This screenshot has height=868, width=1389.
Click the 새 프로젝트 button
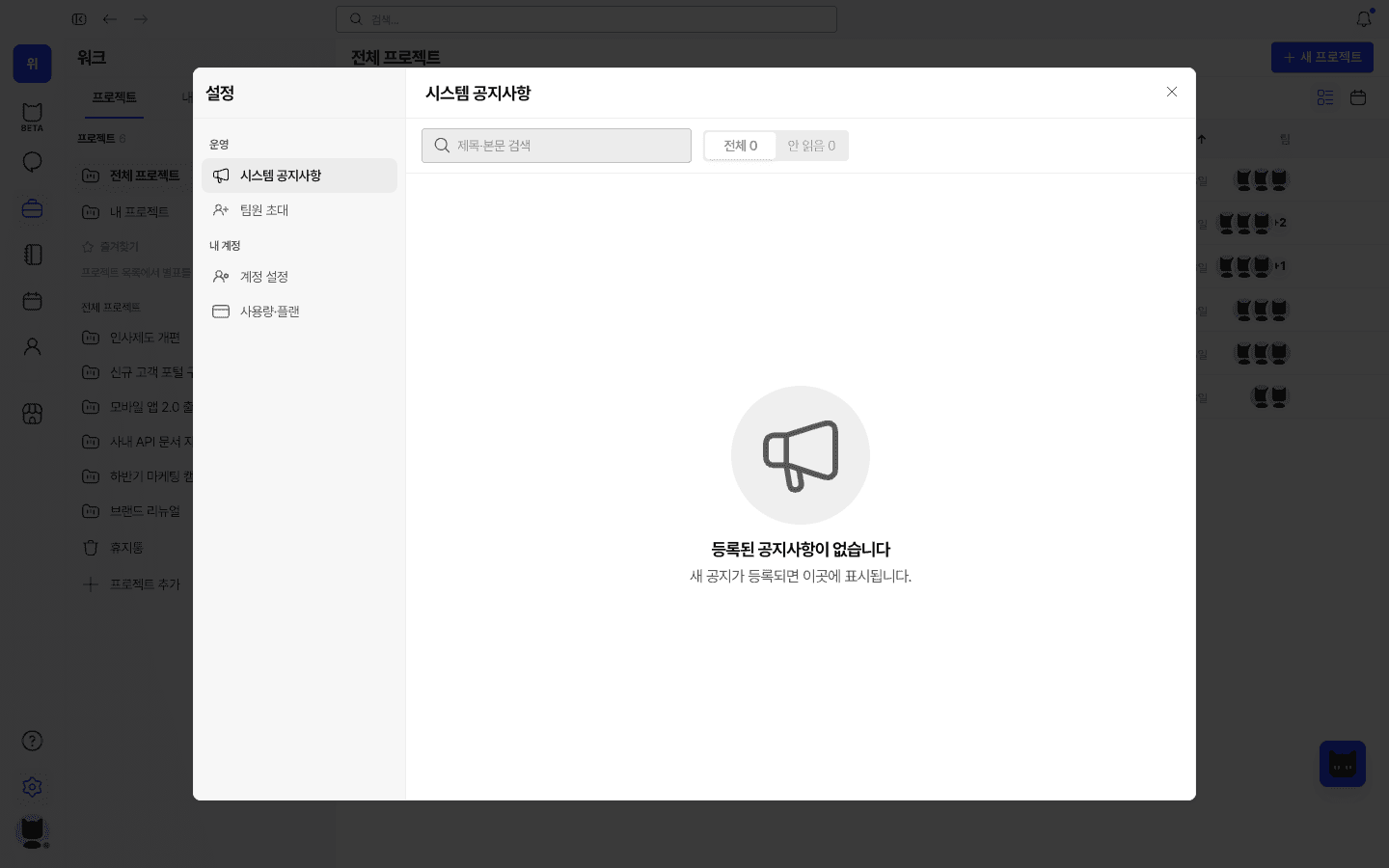coord(1322,57)
